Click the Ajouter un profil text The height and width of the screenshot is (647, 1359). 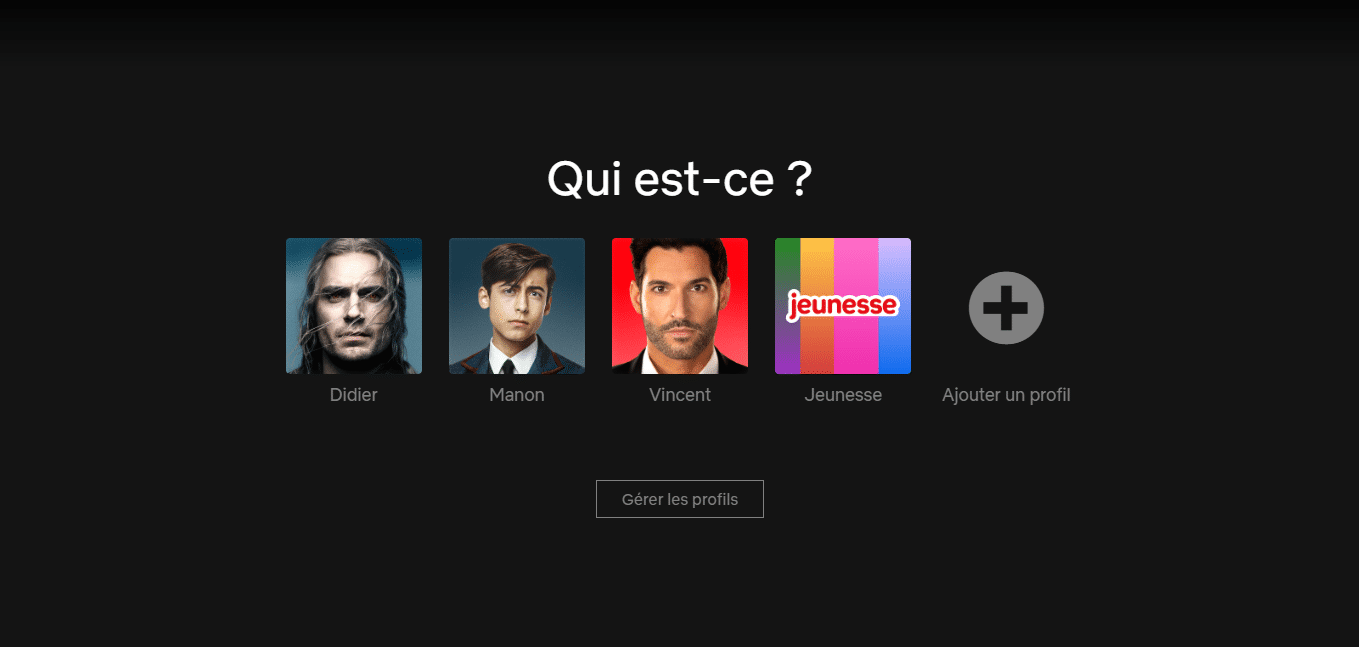[1006, 395]
